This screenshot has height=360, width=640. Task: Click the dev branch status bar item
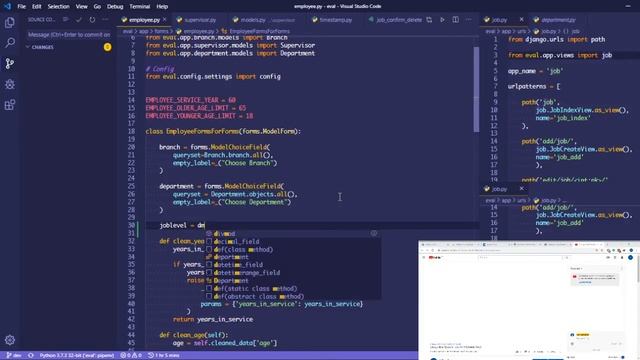(13, 356)
